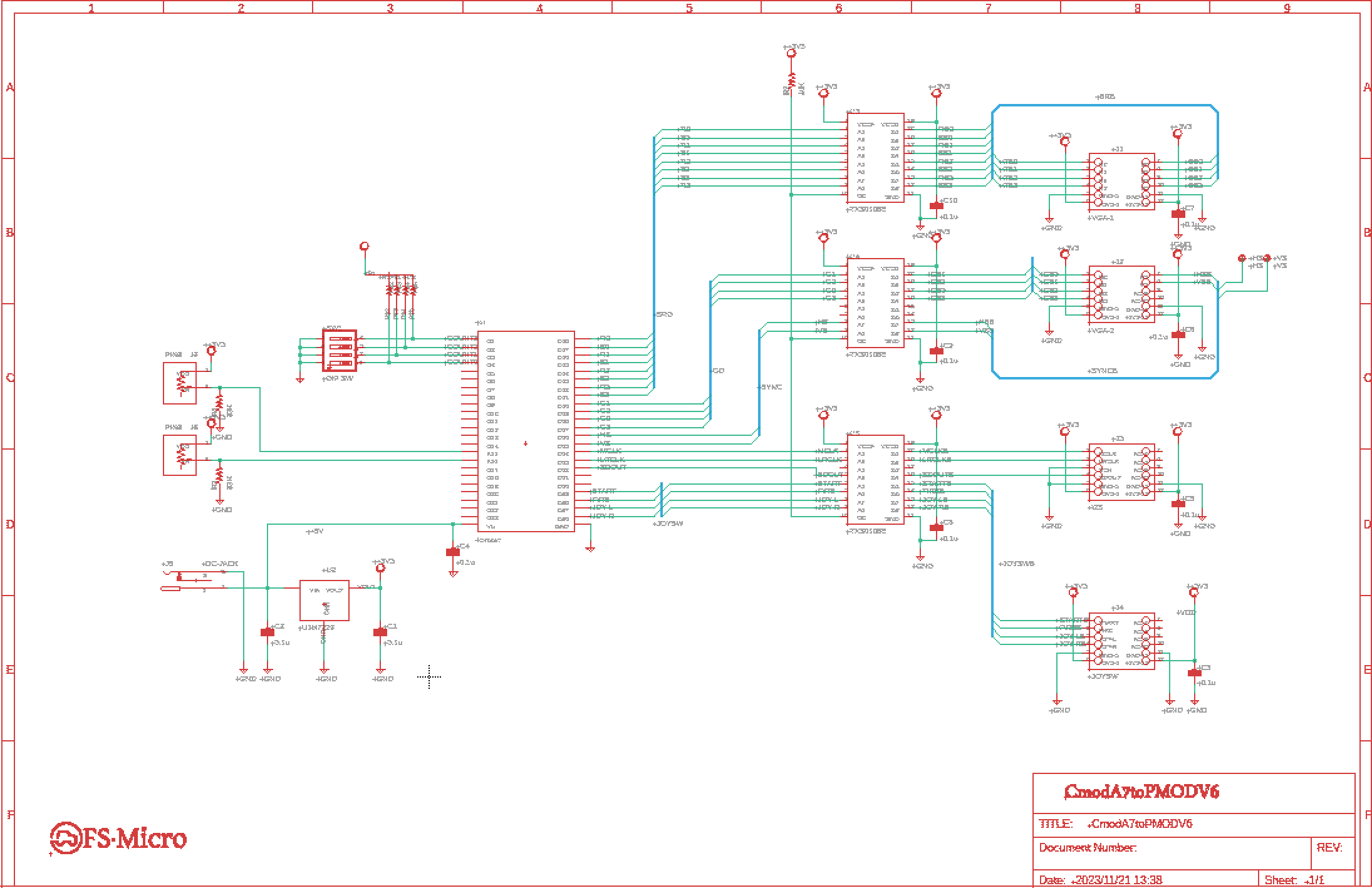The width and height of the screenshot is (1372, 888).
Task: Click the JOYSW connector symbol
Action: pos(1121,641)
